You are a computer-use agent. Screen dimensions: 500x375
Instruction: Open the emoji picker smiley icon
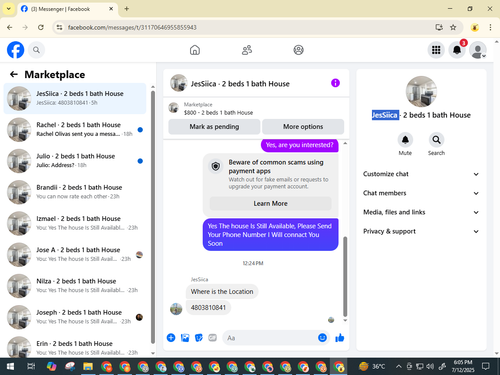click(322, 338)
